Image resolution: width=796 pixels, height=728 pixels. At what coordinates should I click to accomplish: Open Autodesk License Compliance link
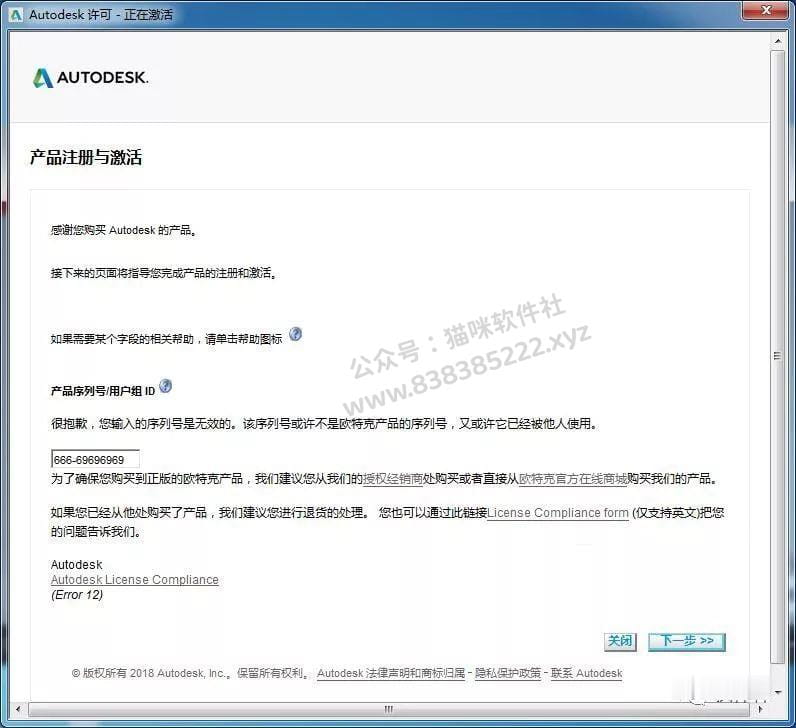135,580
